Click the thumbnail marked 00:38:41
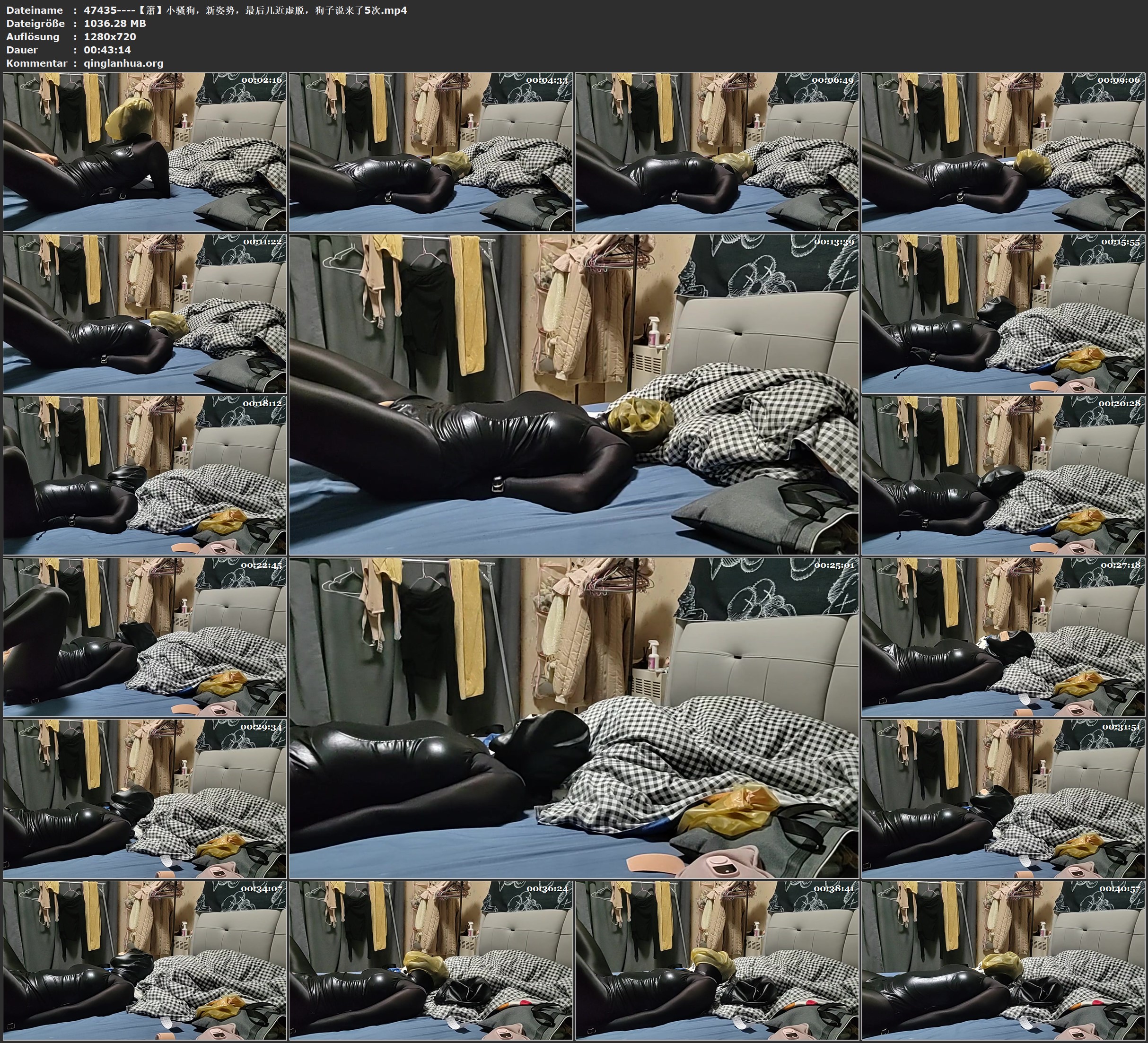The image size is (1148, 1043). pyautogui.click(x=717, y=960)
